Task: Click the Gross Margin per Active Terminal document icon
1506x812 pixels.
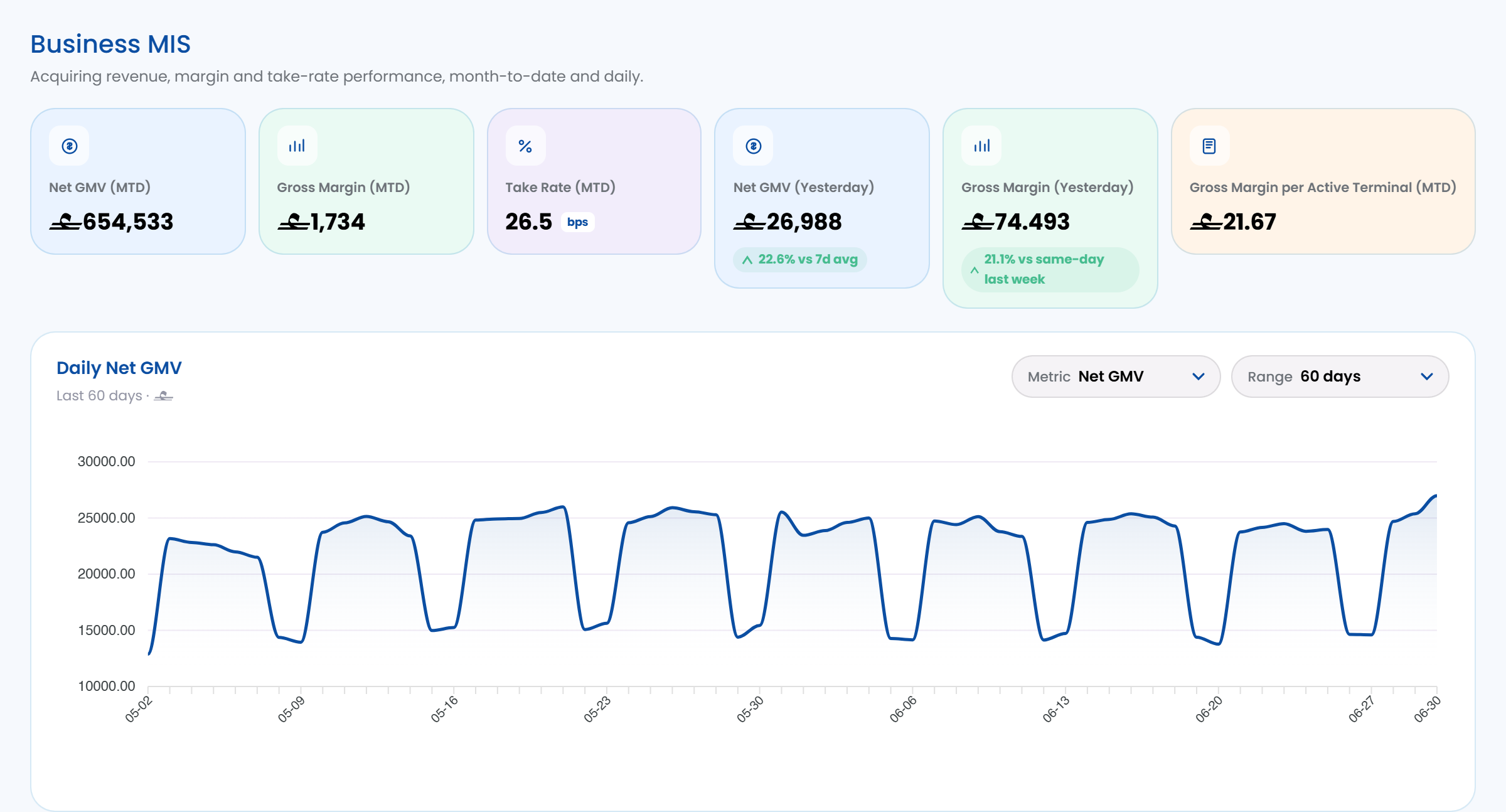Action: click(x=1209, y=146)
